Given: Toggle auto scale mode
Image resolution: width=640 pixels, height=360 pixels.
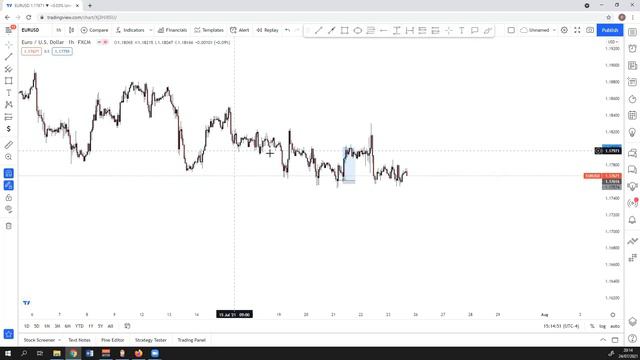Looking at the screenshot, I should [x=615, y=326].
